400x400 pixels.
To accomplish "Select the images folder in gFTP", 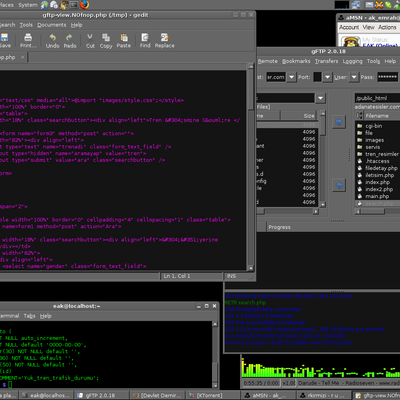I will tap(374, 140).
